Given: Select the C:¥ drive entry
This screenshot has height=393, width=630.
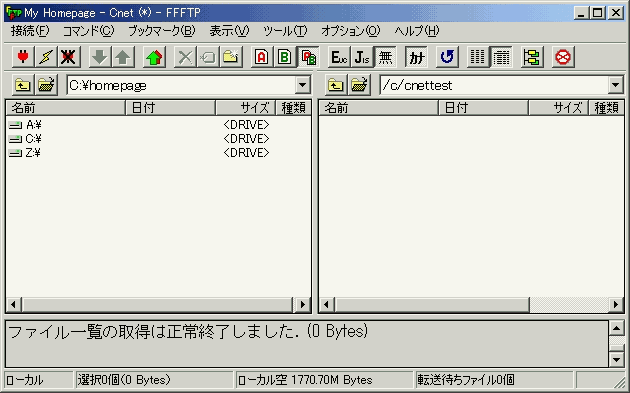Looking at the screenshot, I should tap(25, 139).
